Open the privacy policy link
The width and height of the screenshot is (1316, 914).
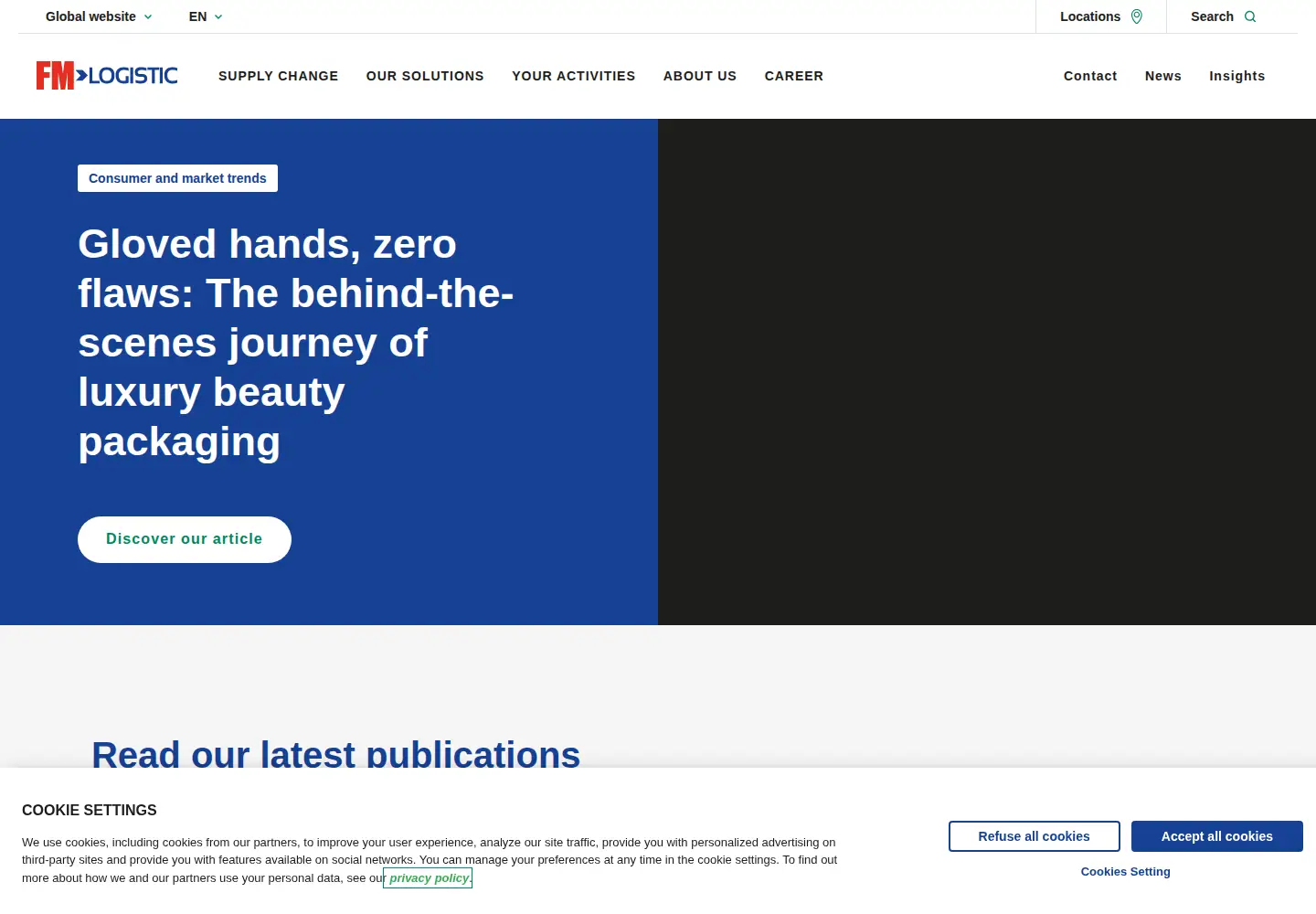coord(429,878)
